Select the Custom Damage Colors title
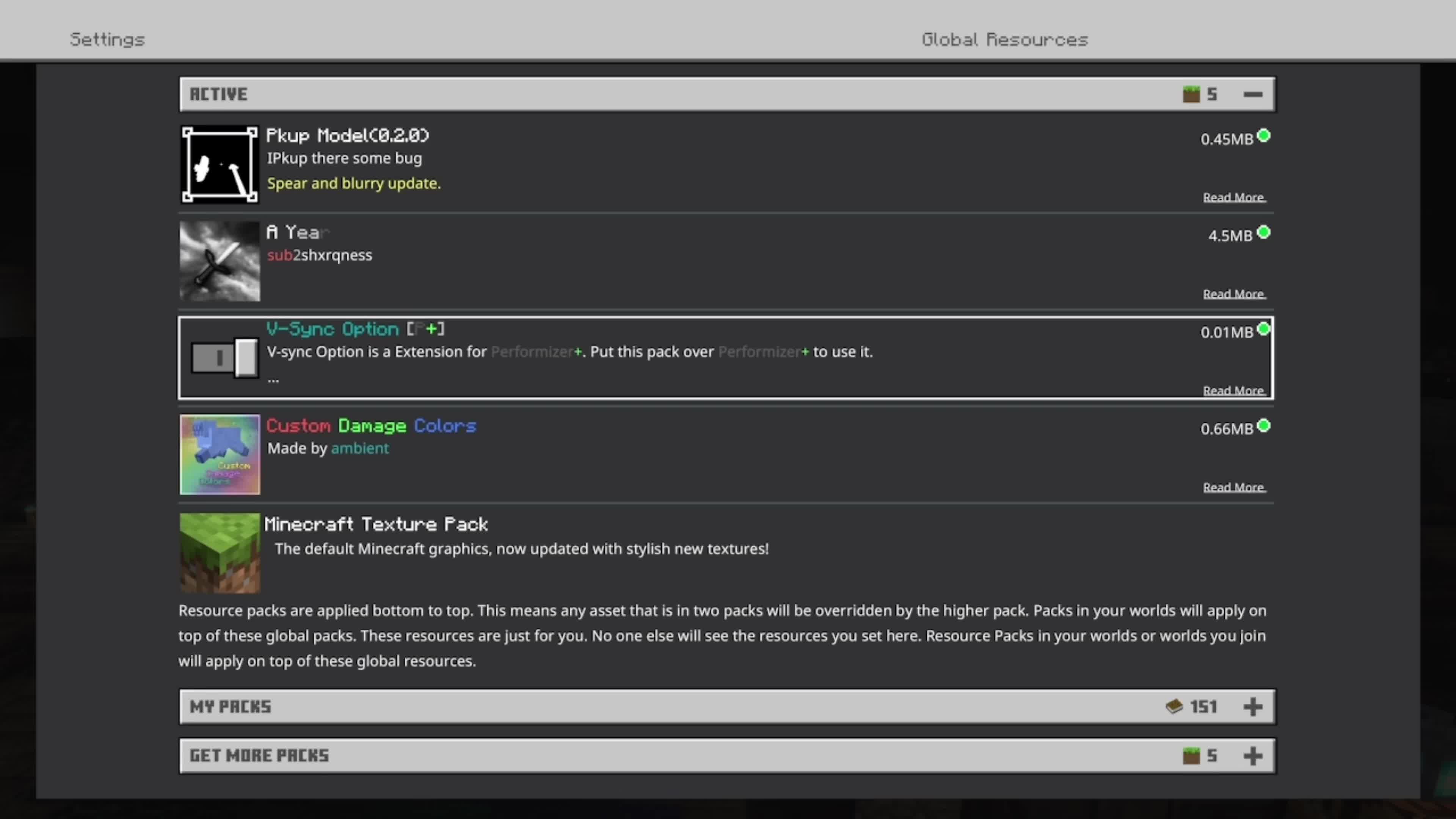This screenshot has height=819, width=1456. click(x=371, y=425)
